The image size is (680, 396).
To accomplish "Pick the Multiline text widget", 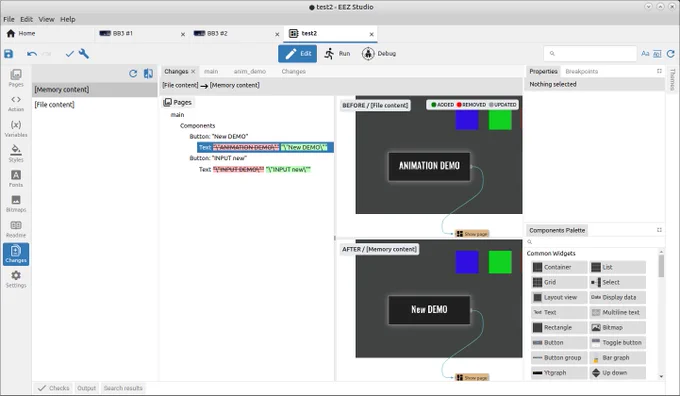I will pyautogui.click(x=618, y=312).
